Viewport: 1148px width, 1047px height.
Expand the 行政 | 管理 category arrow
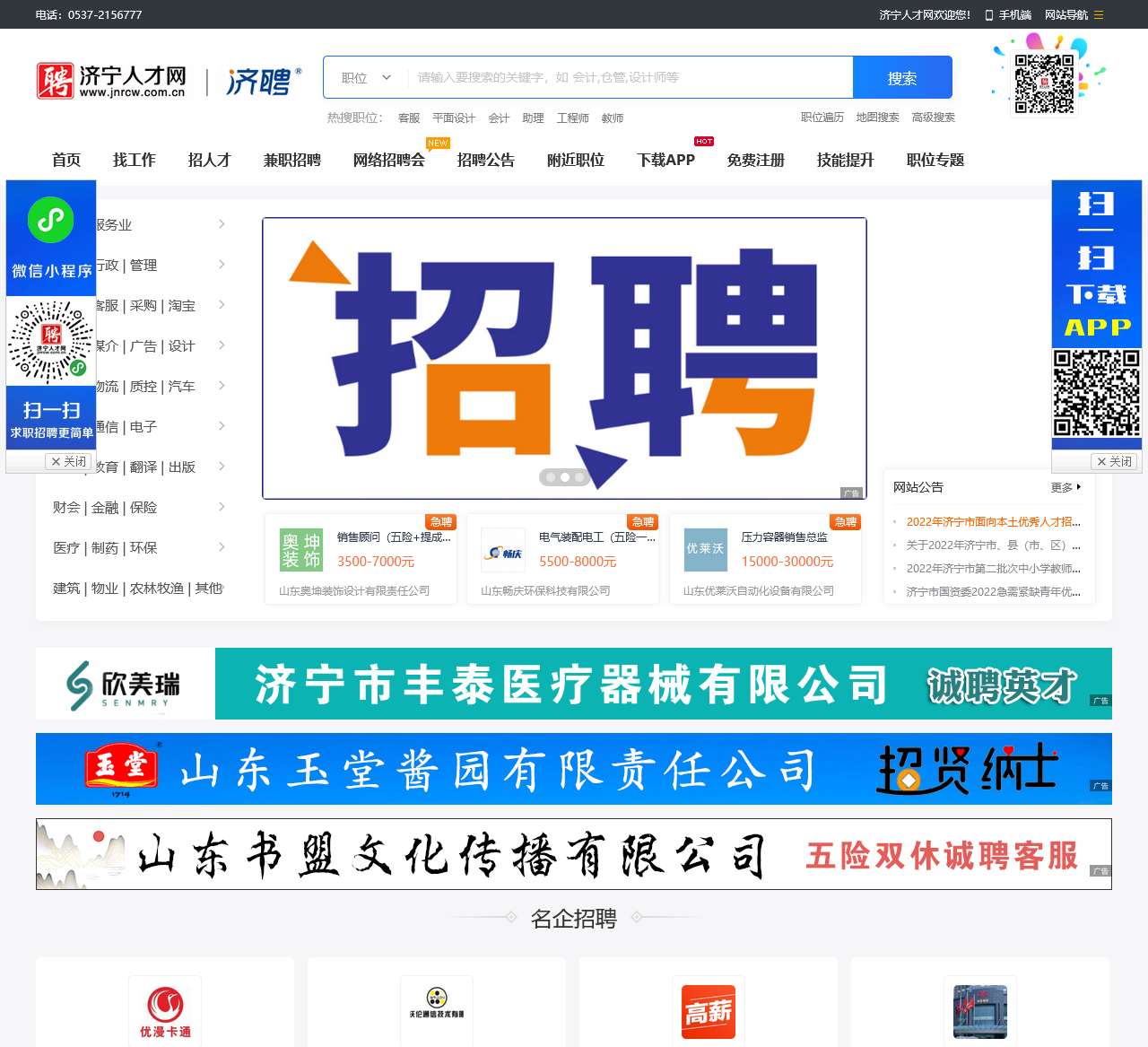point(222,265)
